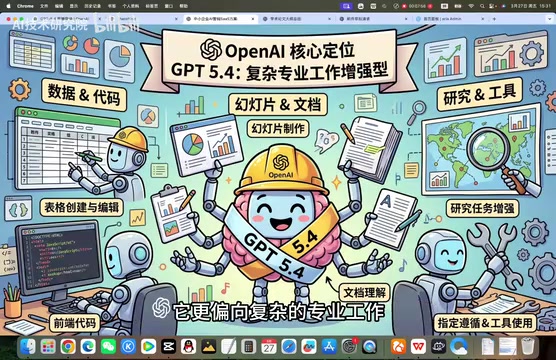Open the blue K music app in dock
The height and width of the screenshot is (360, 556).
click(x=128, y=346)
